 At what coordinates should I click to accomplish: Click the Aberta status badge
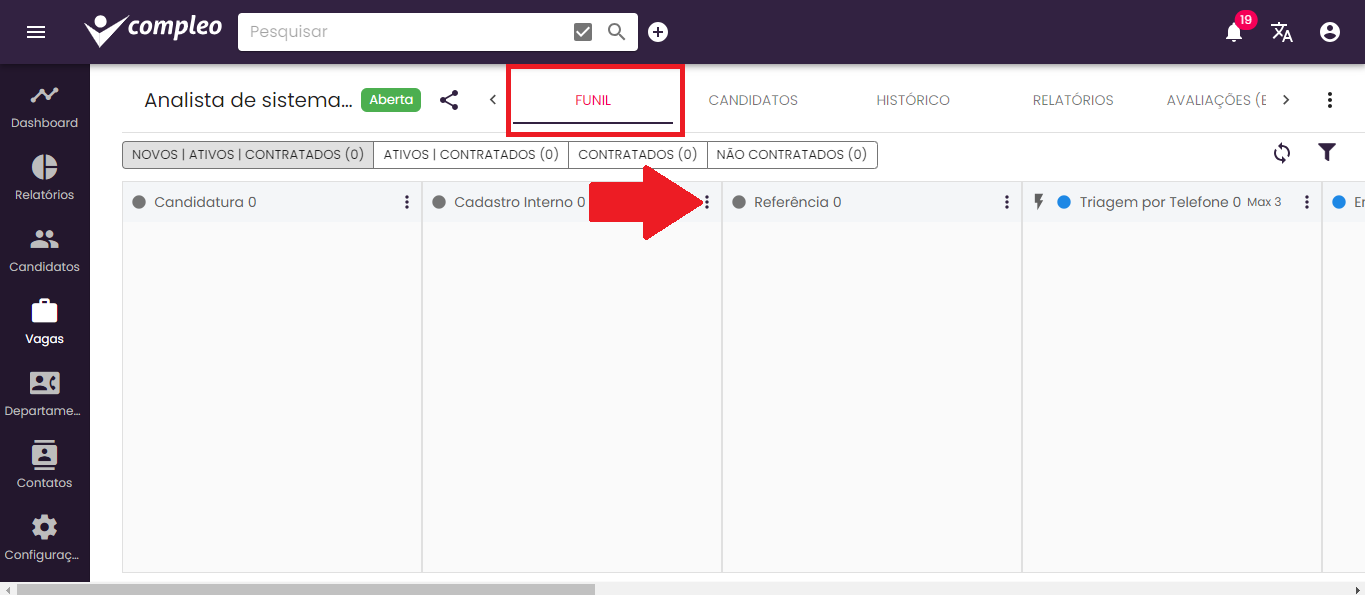(x=390, y=99)
